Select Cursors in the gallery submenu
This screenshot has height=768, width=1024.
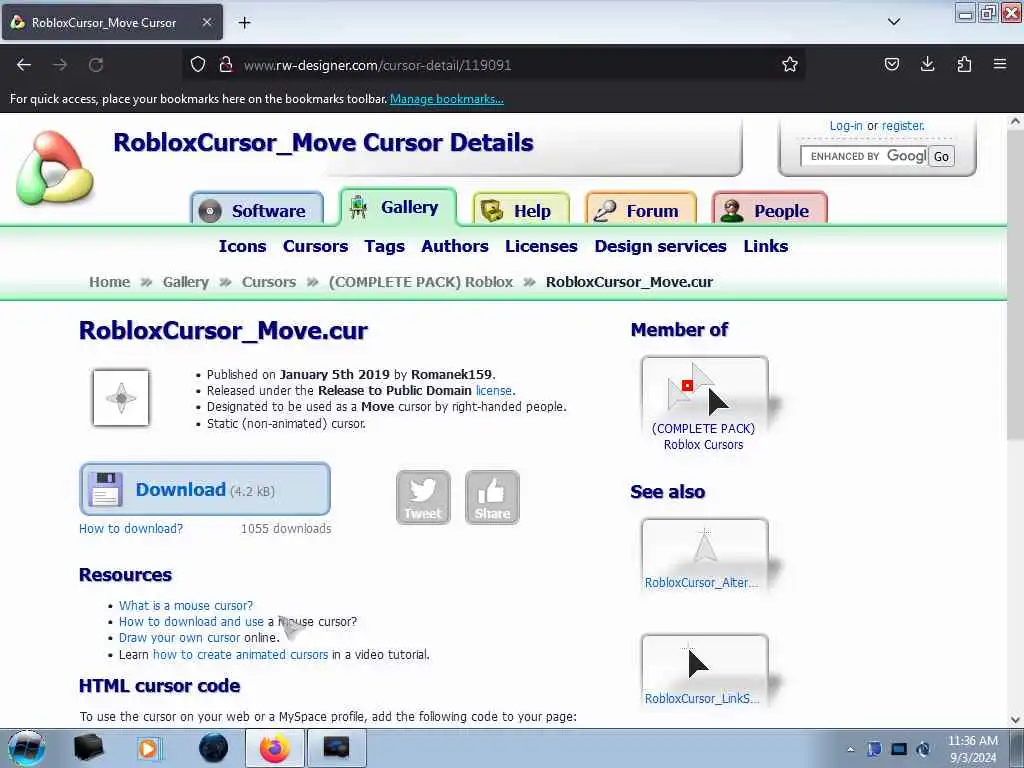[315, 246]
